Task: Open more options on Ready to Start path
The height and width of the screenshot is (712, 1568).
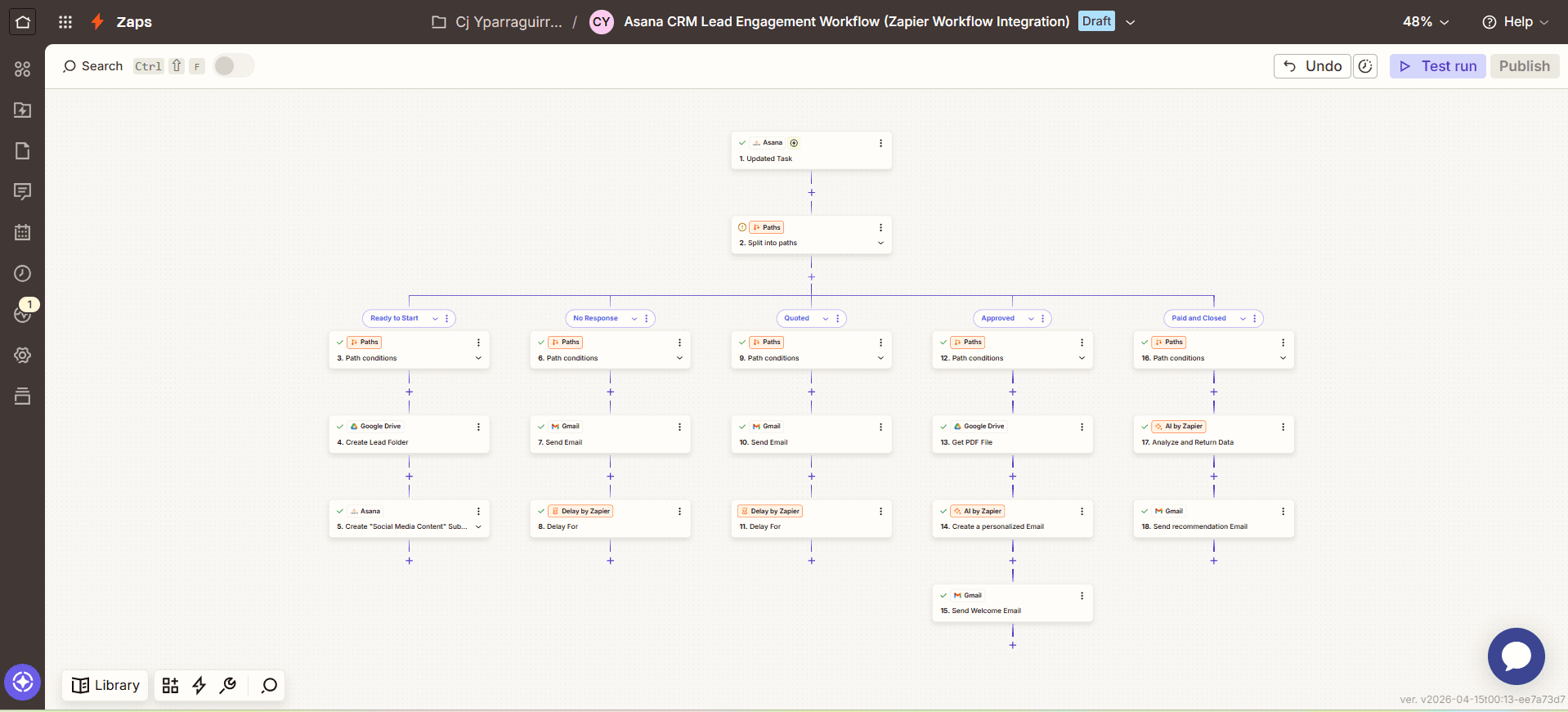Action: (x=446, y=319)
